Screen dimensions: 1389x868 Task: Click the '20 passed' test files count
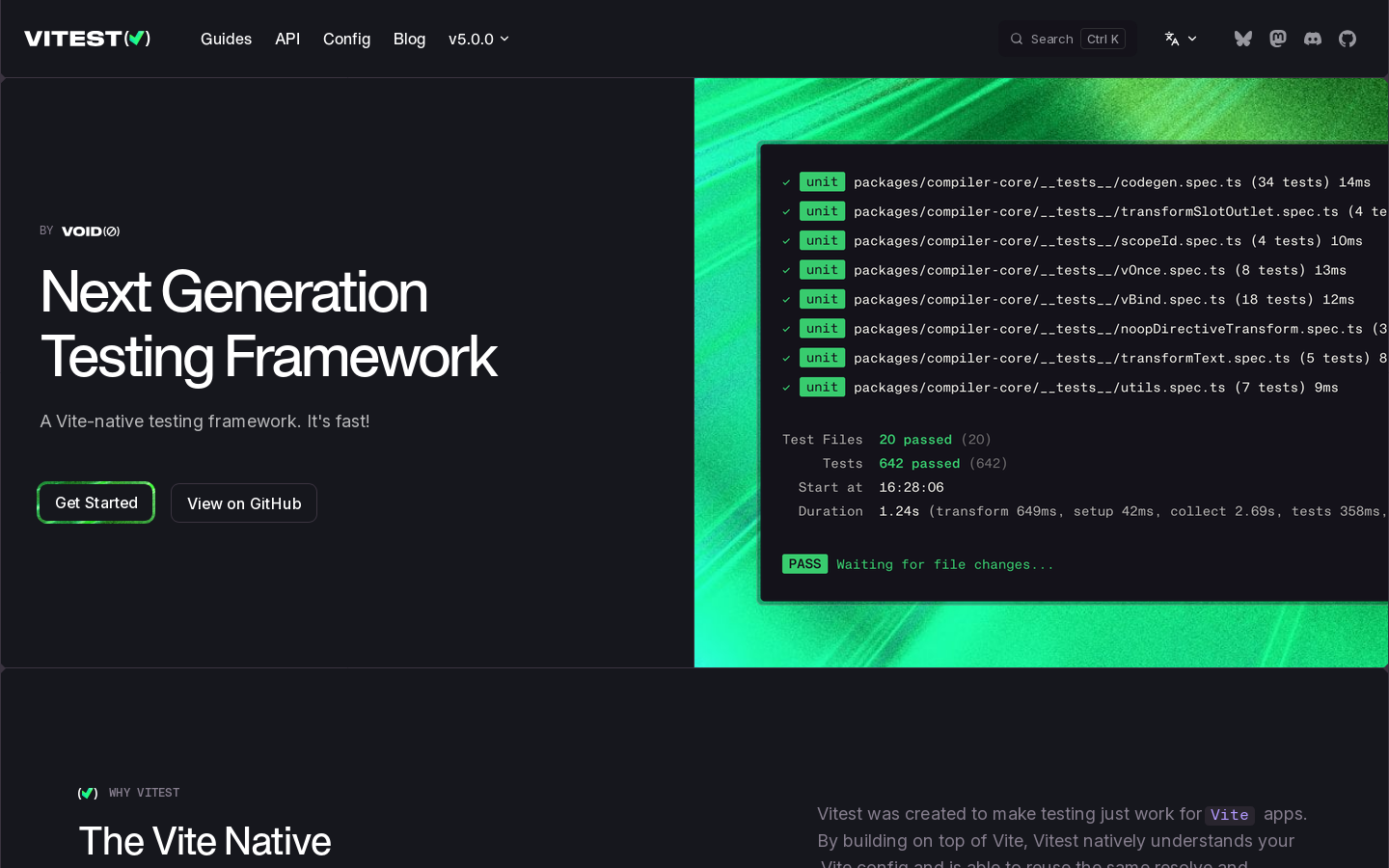click(915, 440)
